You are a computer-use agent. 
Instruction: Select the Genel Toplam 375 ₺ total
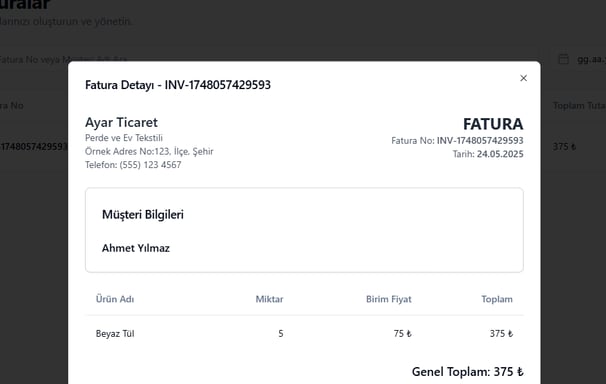[468, 372]
